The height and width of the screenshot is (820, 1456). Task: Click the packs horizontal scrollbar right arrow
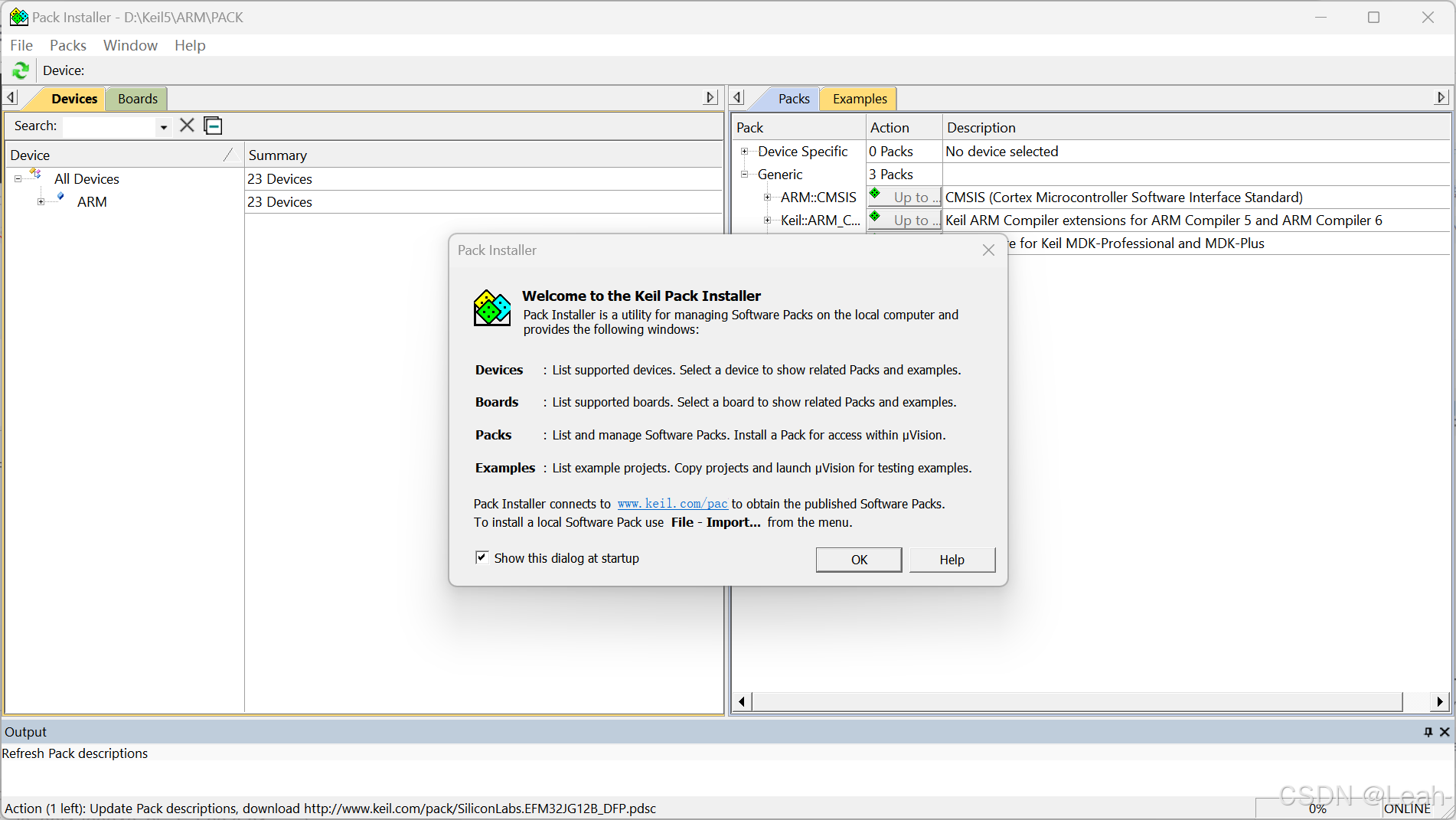[1440, 701]
